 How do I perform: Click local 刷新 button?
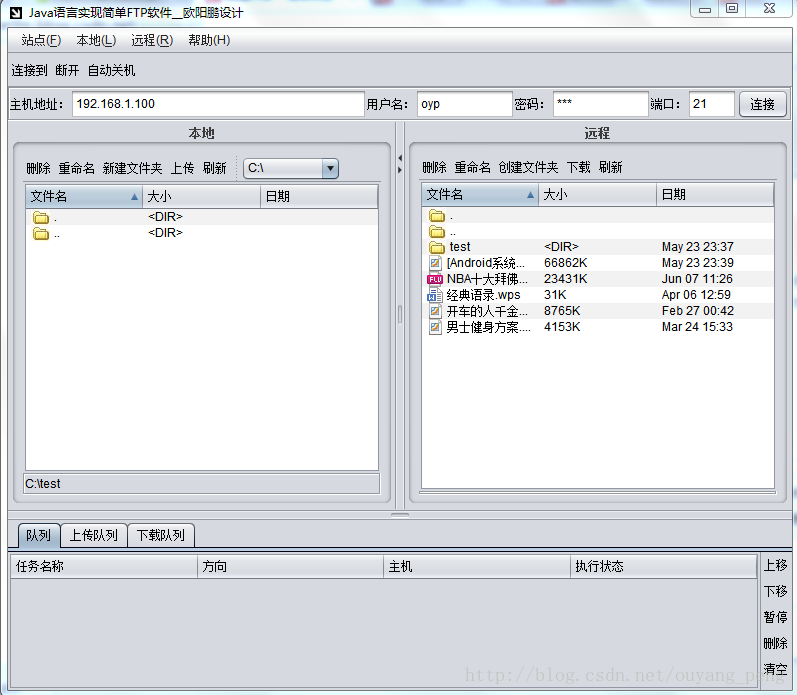(x=214, y=168)
